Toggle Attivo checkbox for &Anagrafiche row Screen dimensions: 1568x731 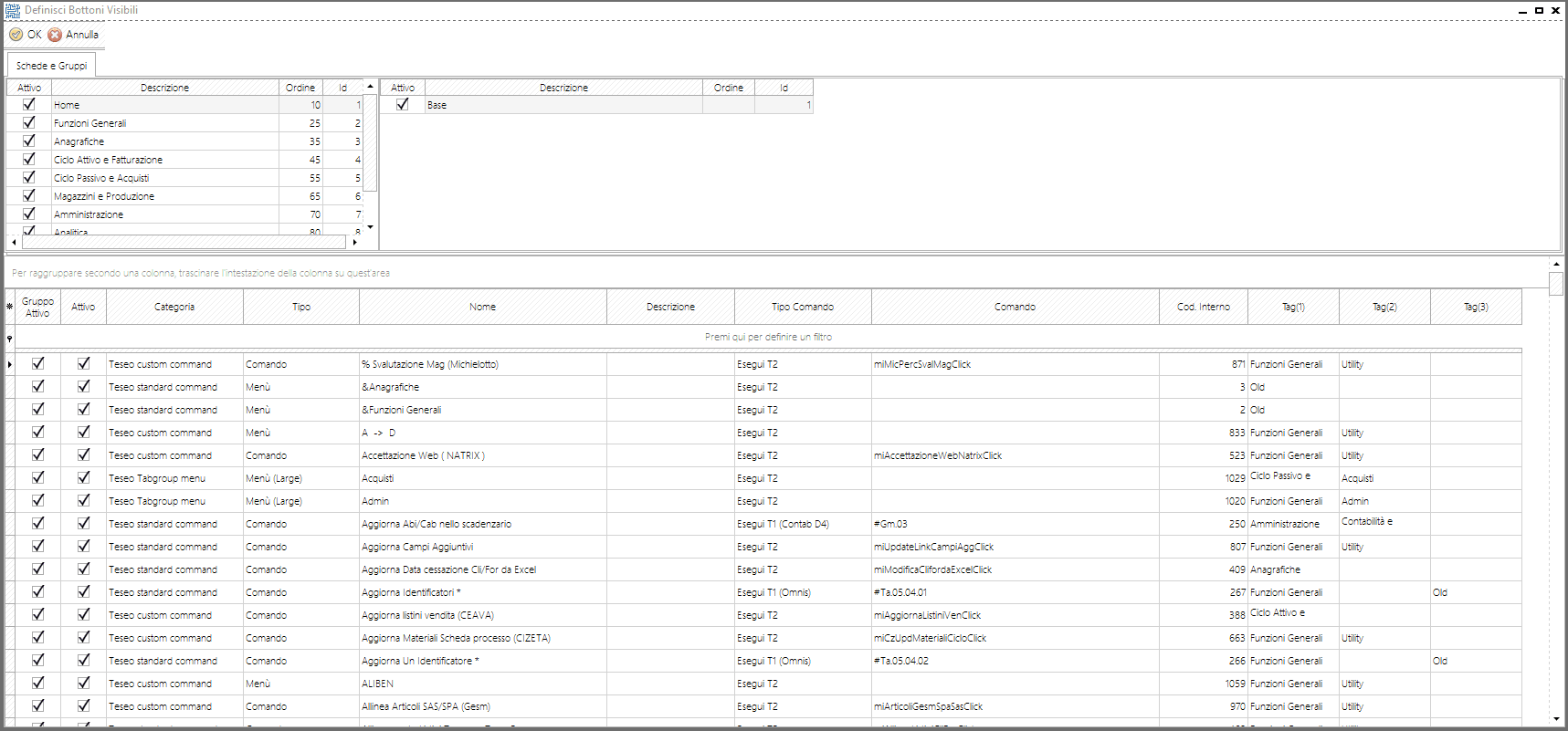[84, 386]
